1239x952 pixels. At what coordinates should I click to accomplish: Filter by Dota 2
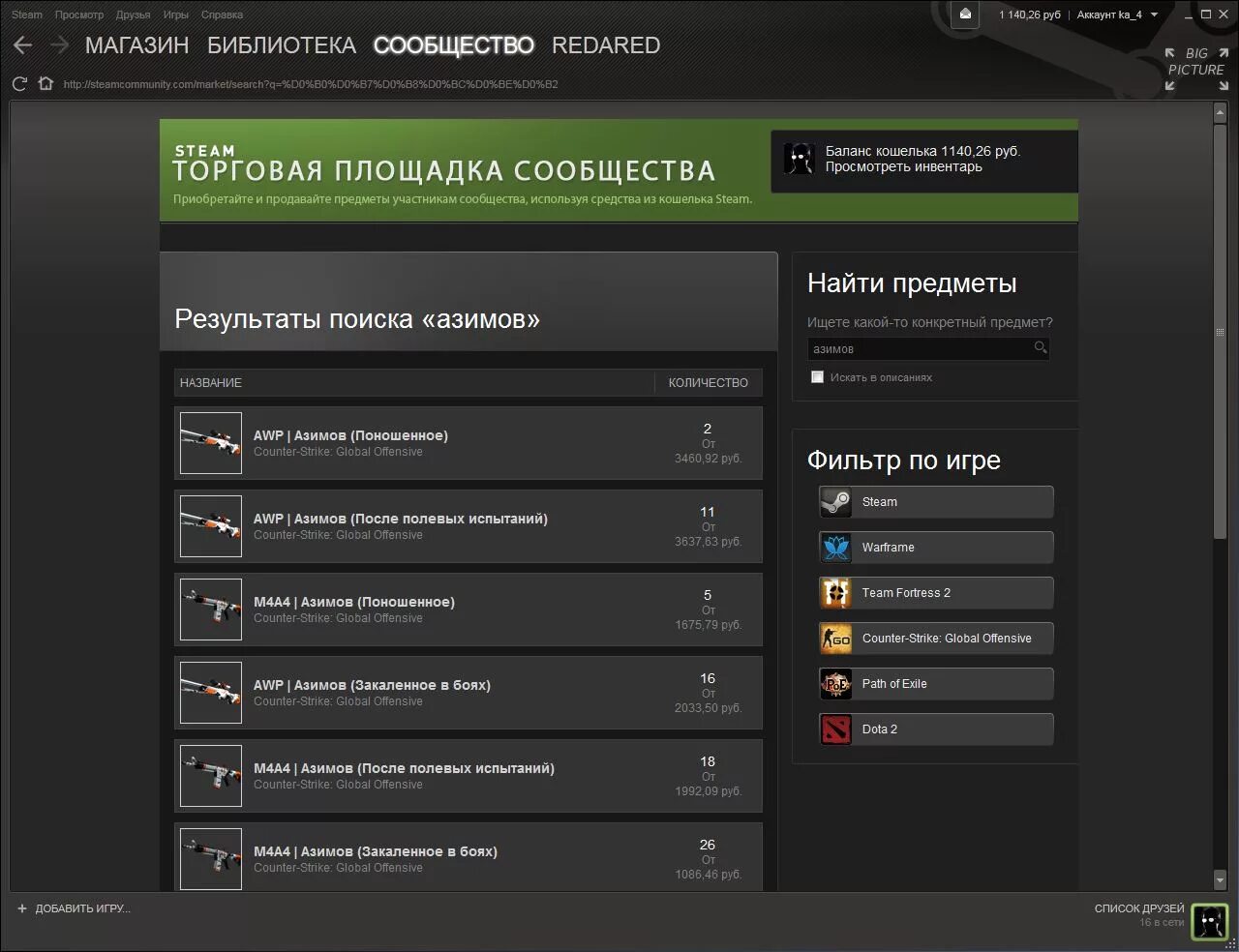click(936, 729)
